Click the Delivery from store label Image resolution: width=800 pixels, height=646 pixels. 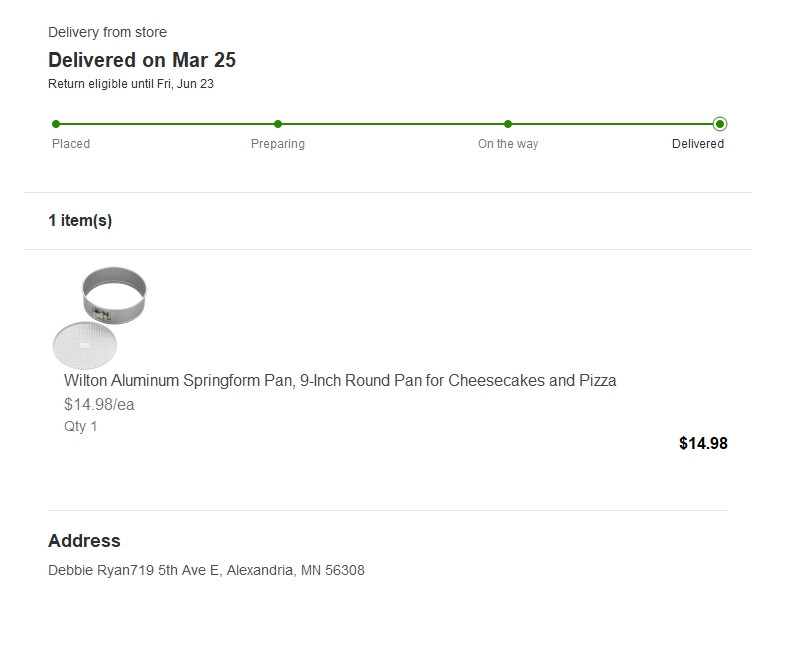(x=107, y=33)
